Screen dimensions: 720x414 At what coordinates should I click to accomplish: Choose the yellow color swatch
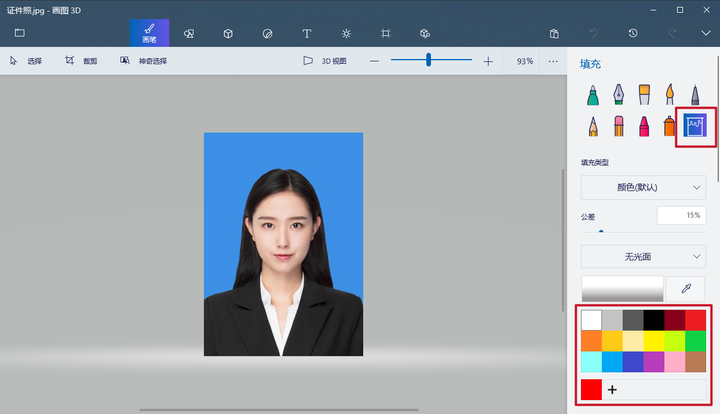[654, 341]
